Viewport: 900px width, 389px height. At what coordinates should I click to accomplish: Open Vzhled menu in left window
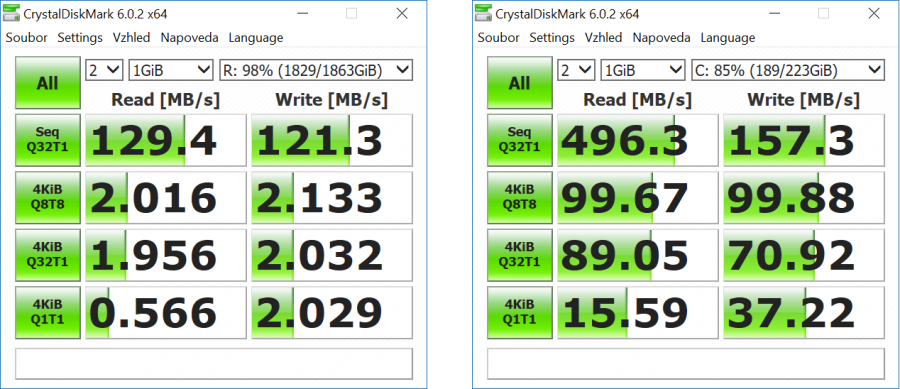[x=131, y=38]
